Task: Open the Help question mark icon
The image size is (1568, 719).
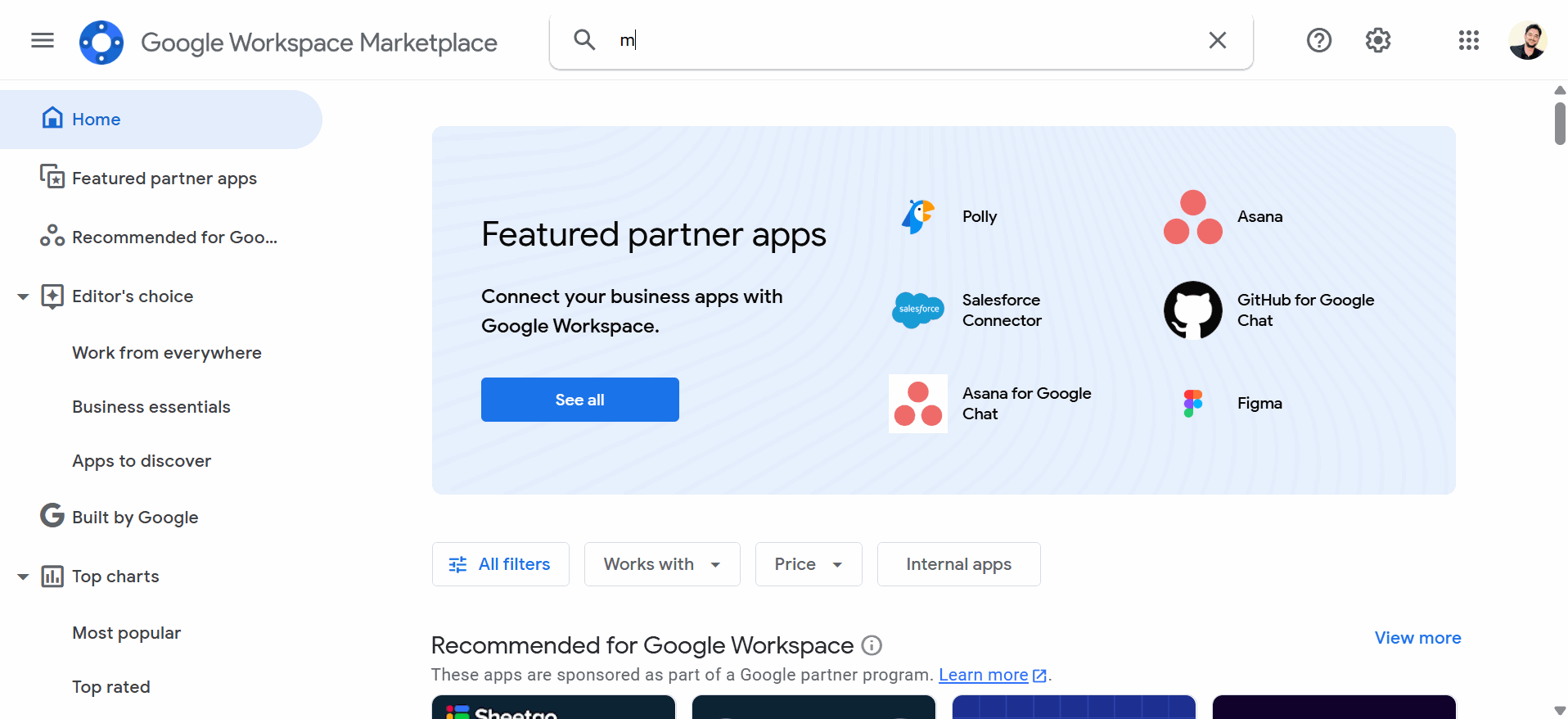Action: point(1319,40)
